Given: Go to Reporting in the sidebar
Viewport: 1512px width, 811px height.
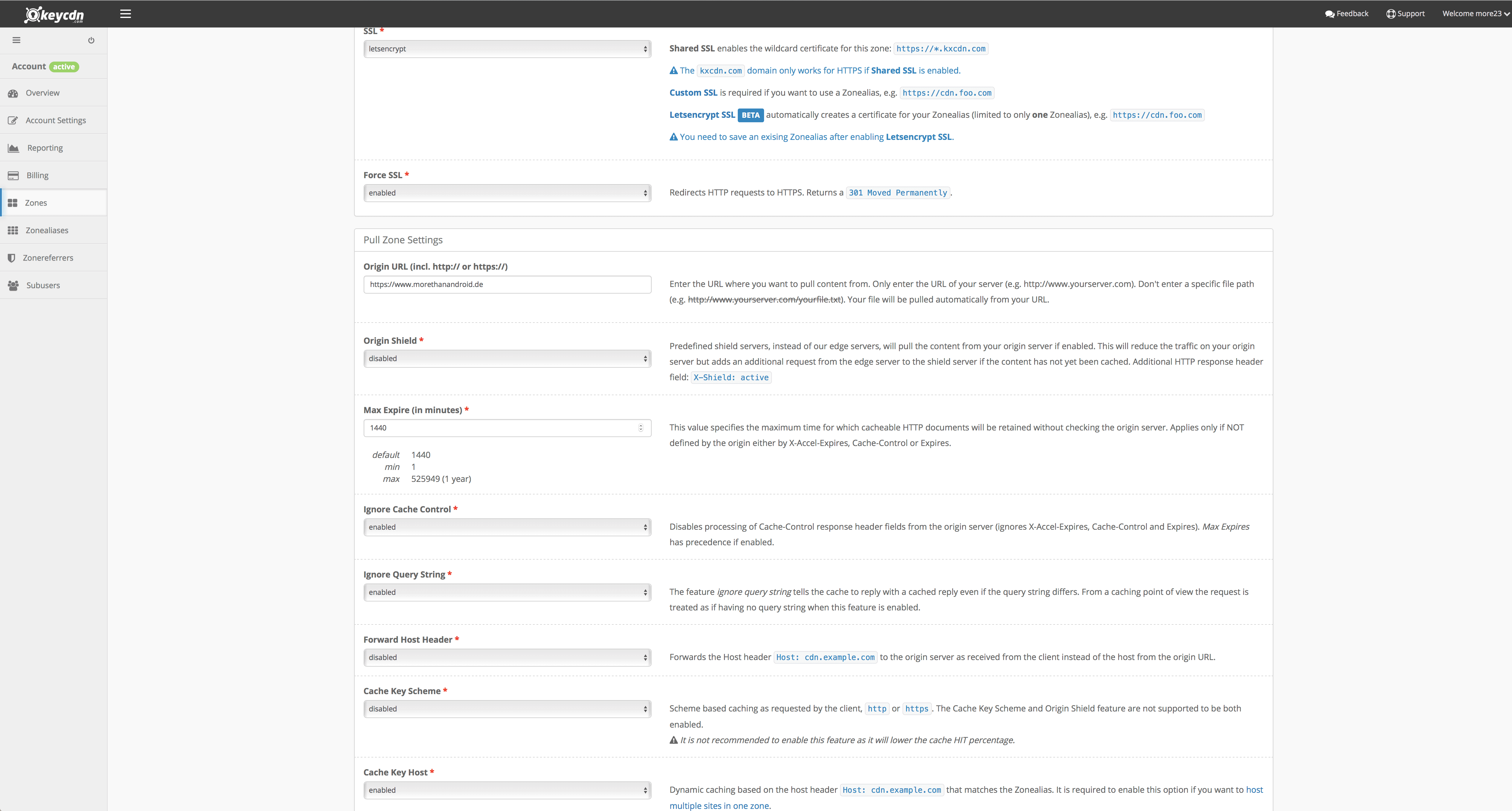Looking at the screenshot, I should (x=54, y=148).
